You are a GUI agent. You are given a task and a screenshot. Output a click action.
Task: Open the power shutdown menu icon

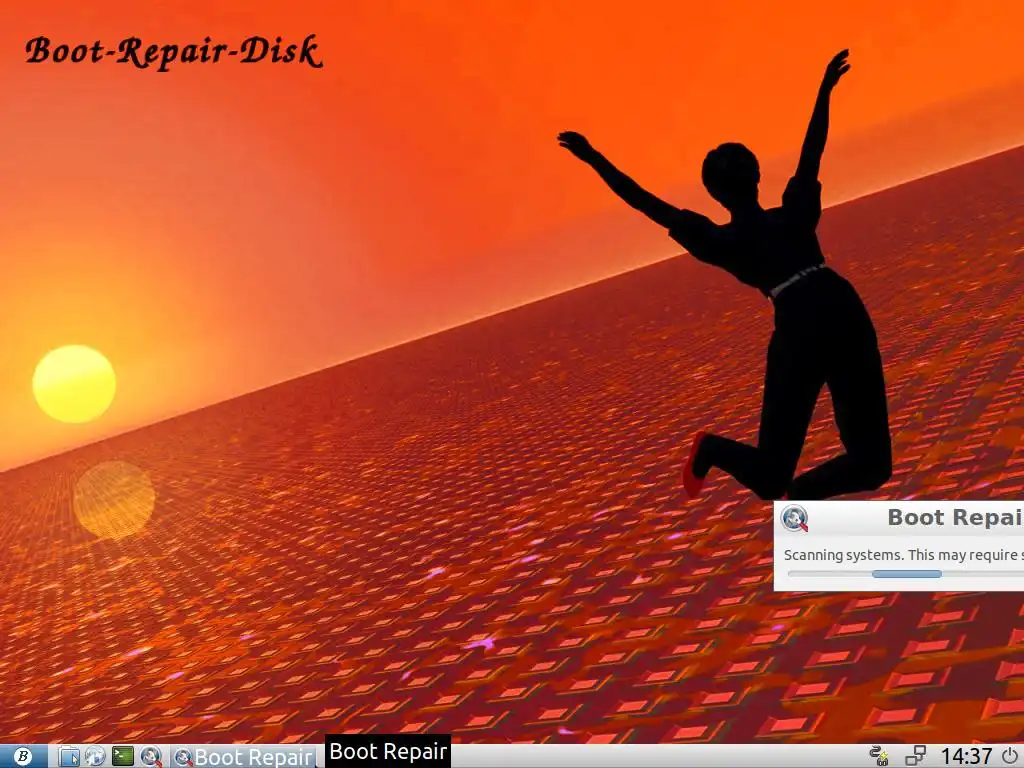point(1010,756)
